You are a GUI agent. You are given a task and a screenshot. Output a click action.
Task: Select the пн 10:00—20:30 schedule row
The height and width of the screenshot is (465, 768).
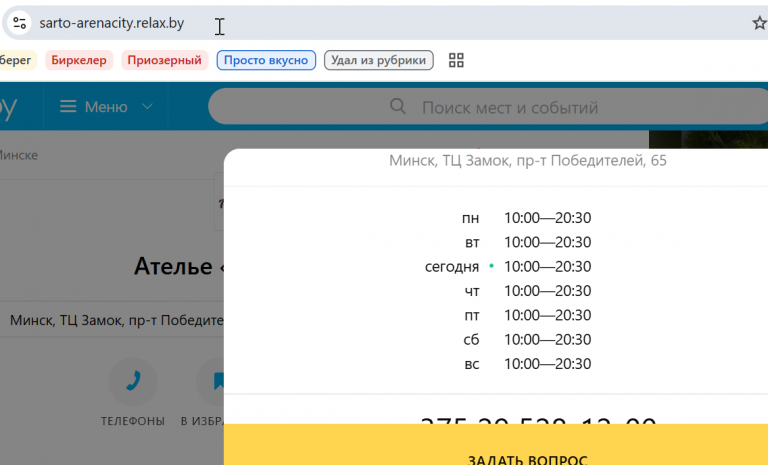527,218
